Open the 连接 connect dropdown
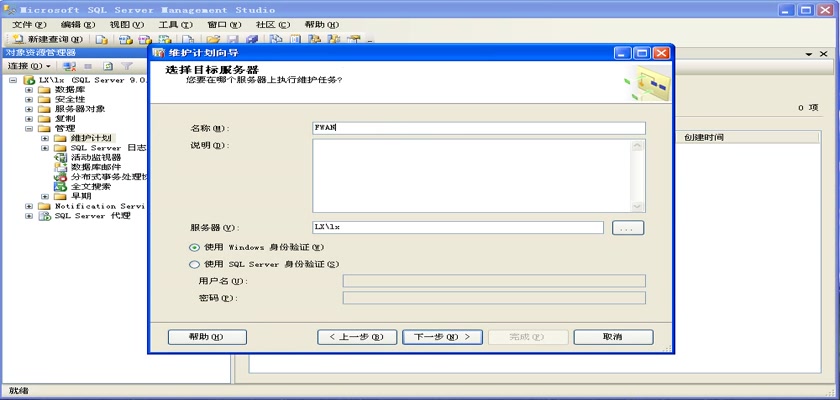Viewport: 840px width, 400px height. 29,66
